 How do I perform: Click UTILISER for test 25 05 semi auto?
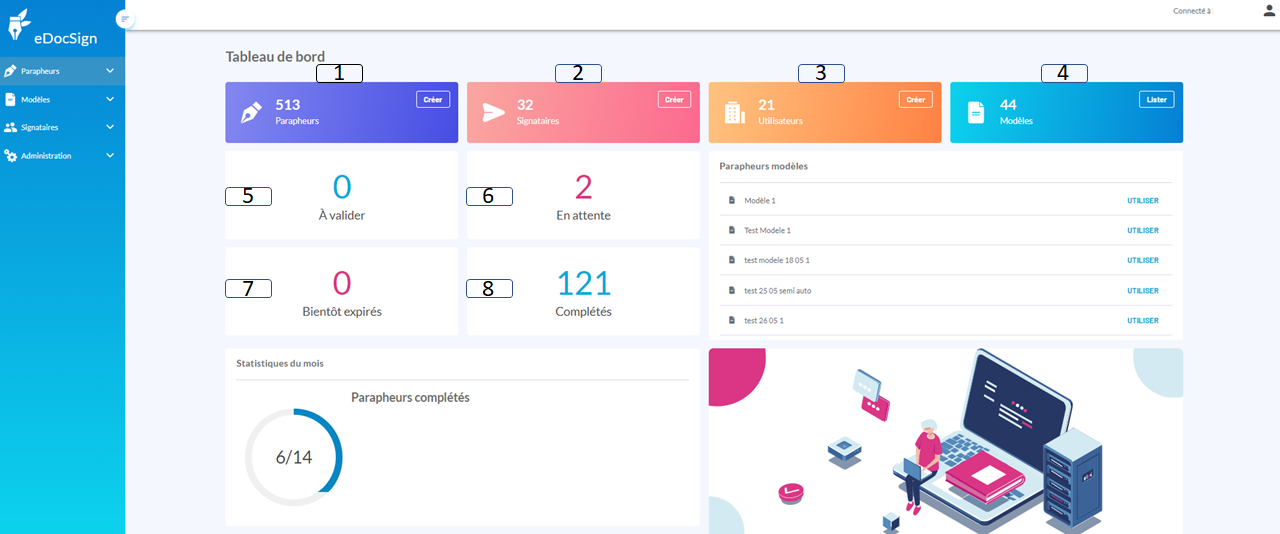[1143, 290]
